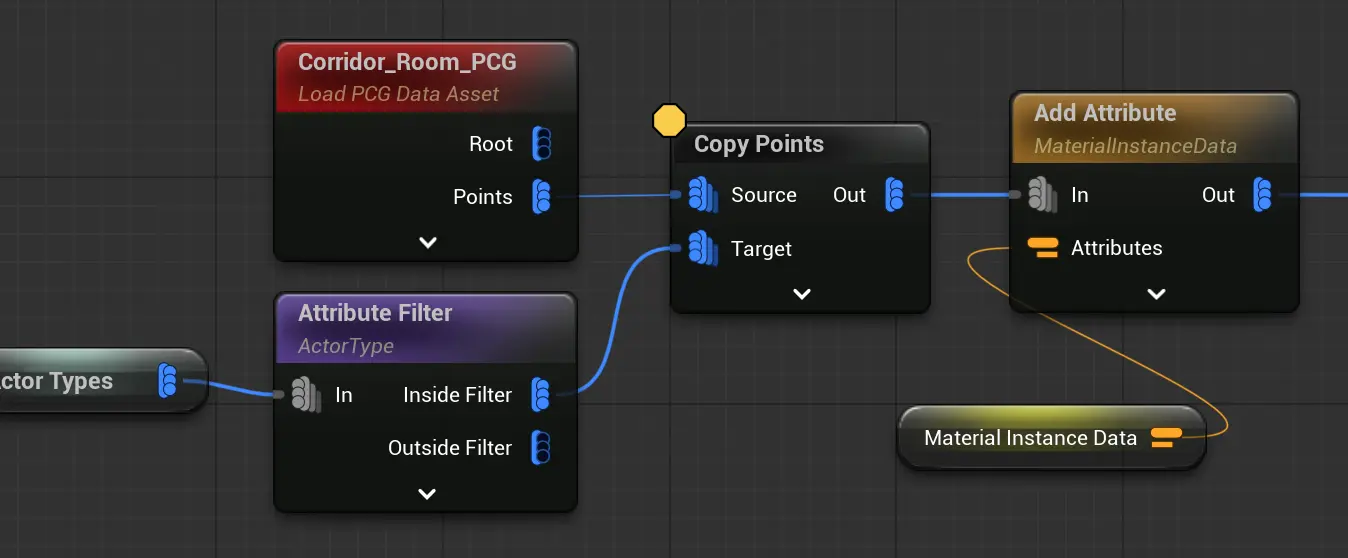
Task: Click the Out pin of Copy Points
Action: tap(895, 195)
